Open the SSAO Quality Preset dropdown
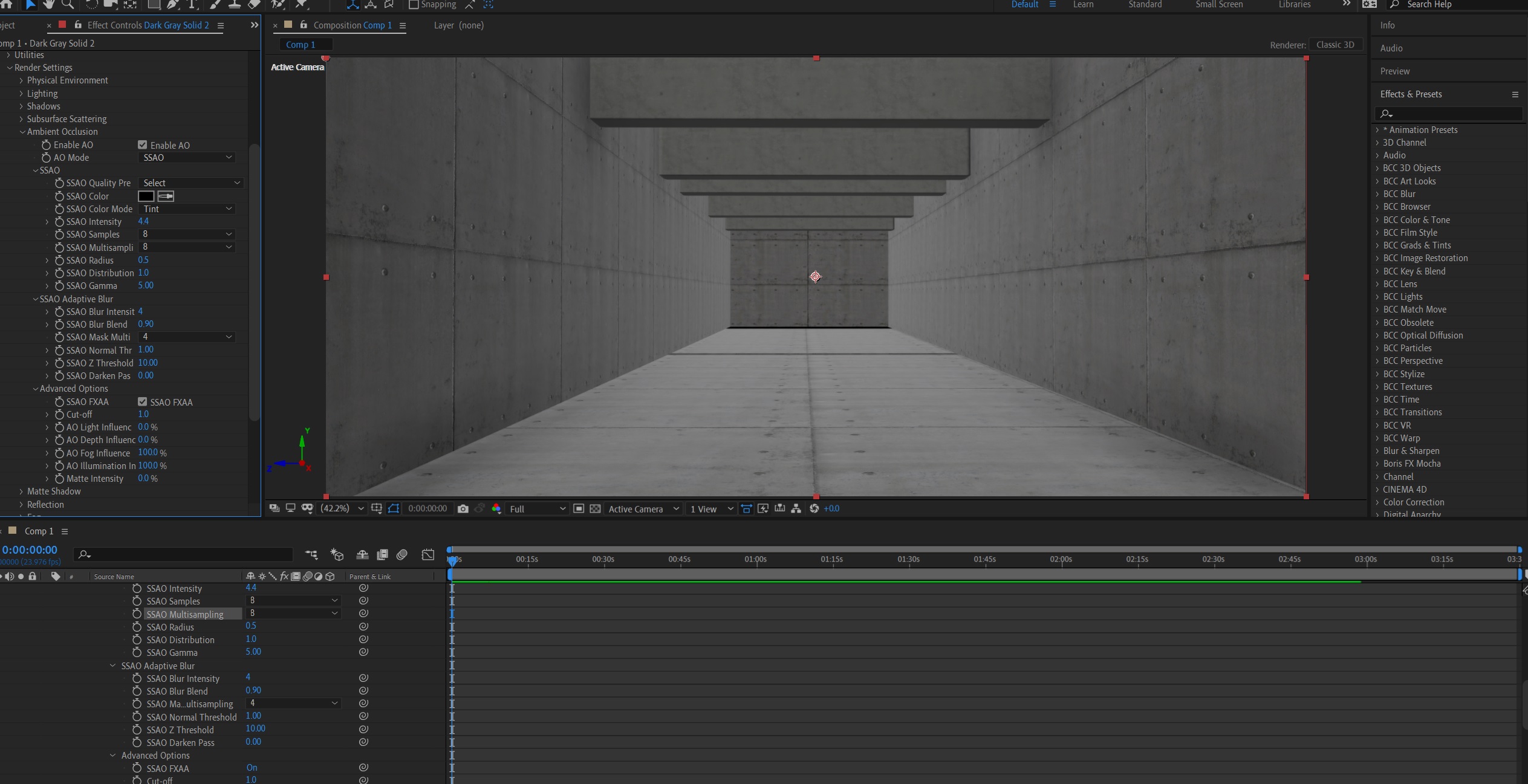The image size is (1528, 784). (190, 183)
